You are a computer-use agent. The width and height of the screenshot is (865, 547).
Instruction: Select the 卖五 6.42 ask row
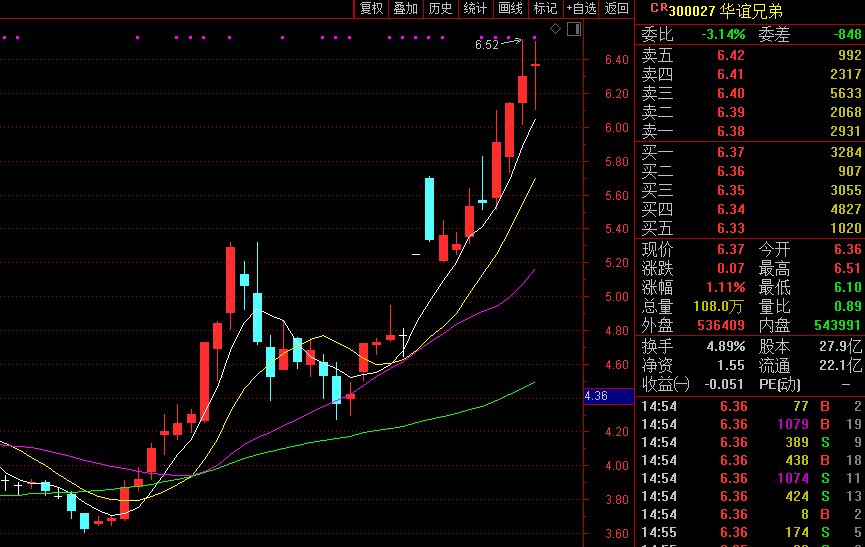750,55
